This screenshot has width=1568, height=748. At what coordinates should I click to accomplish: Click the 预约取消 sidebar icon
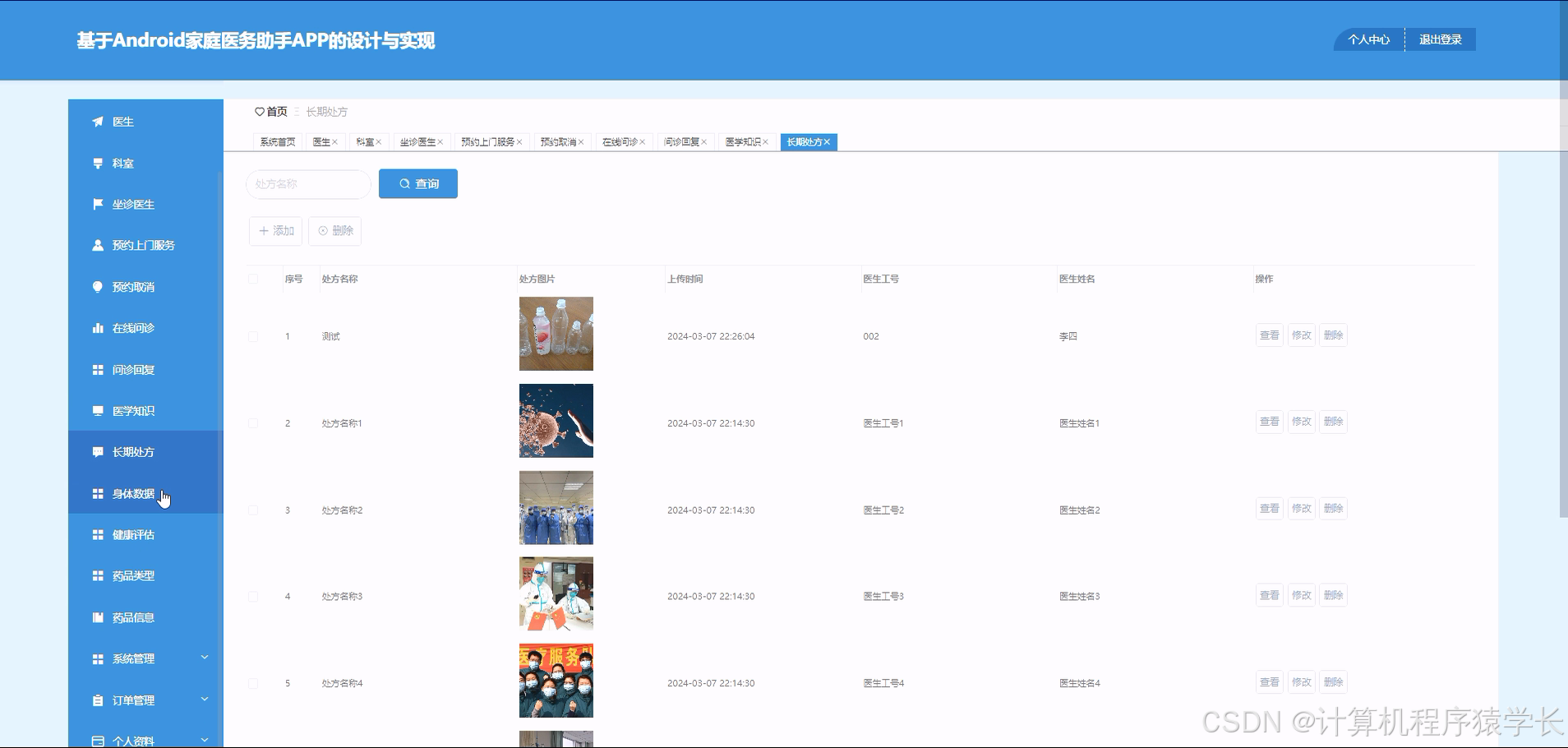tap(98, 287)
